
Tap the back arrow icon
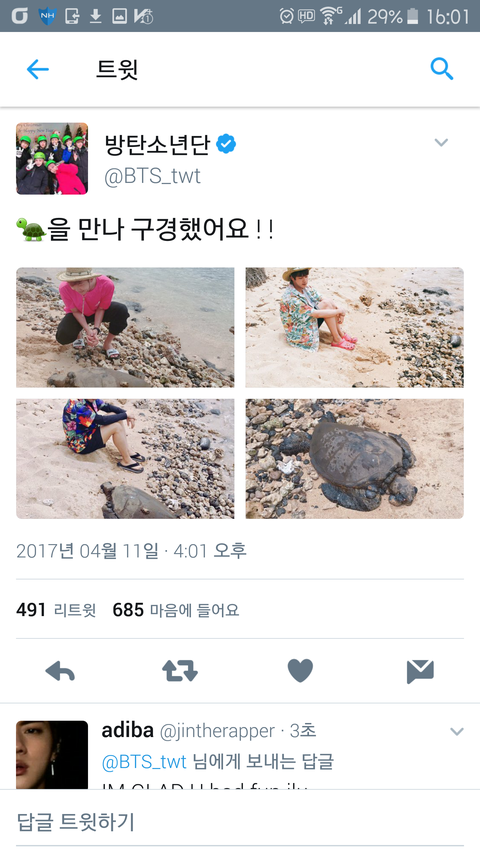[x=38, y=70]
